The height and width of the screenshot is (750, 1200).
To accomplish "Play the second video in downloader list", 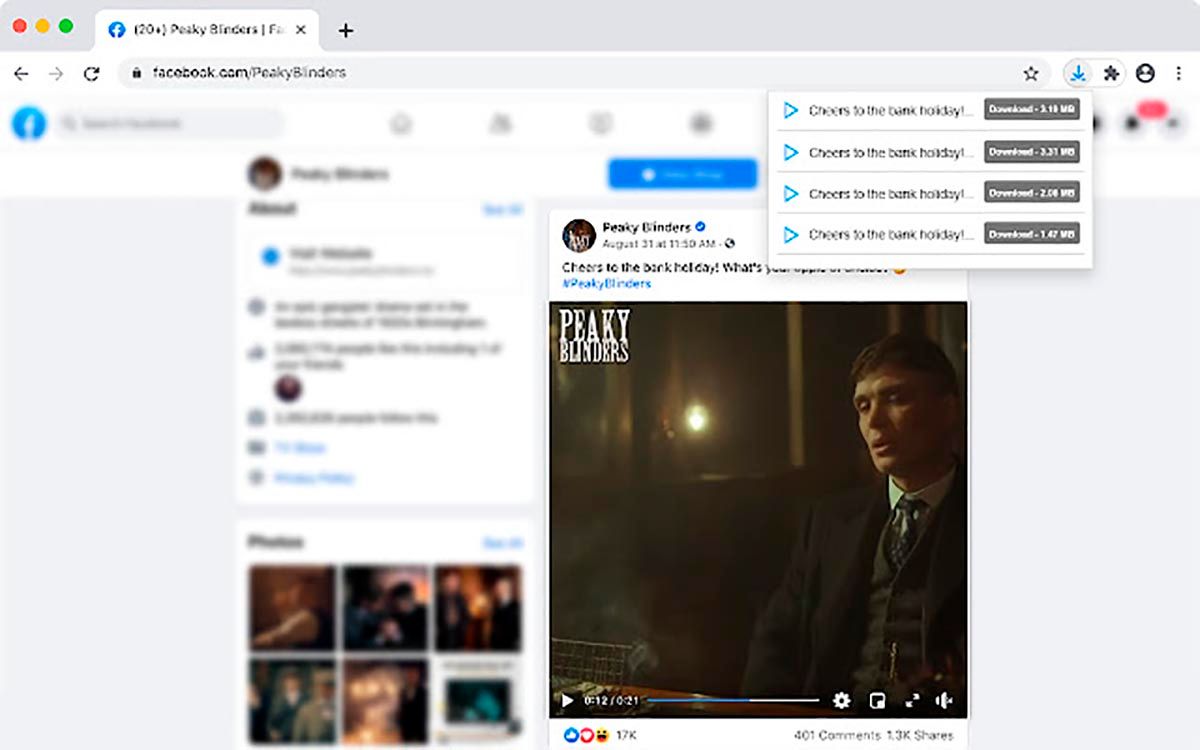I will pos(790,152).
